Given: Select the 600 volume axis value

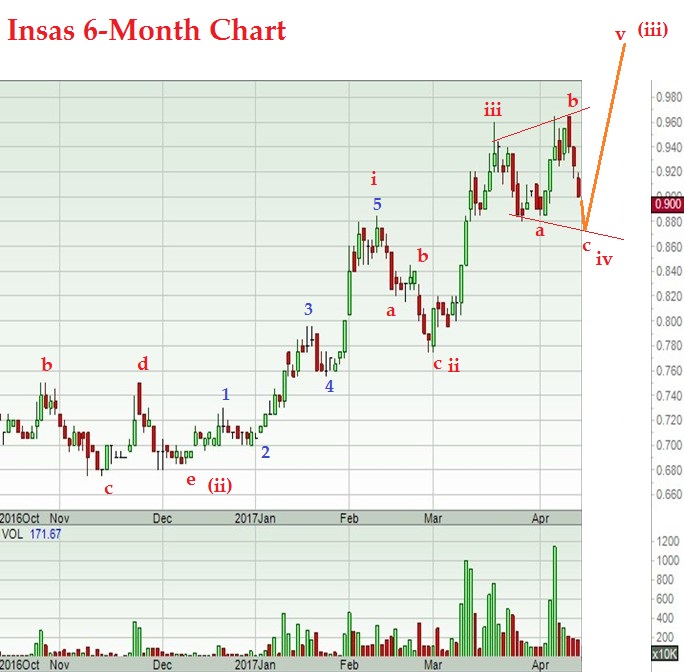Looking at the screenshot, I should point(665,599).
